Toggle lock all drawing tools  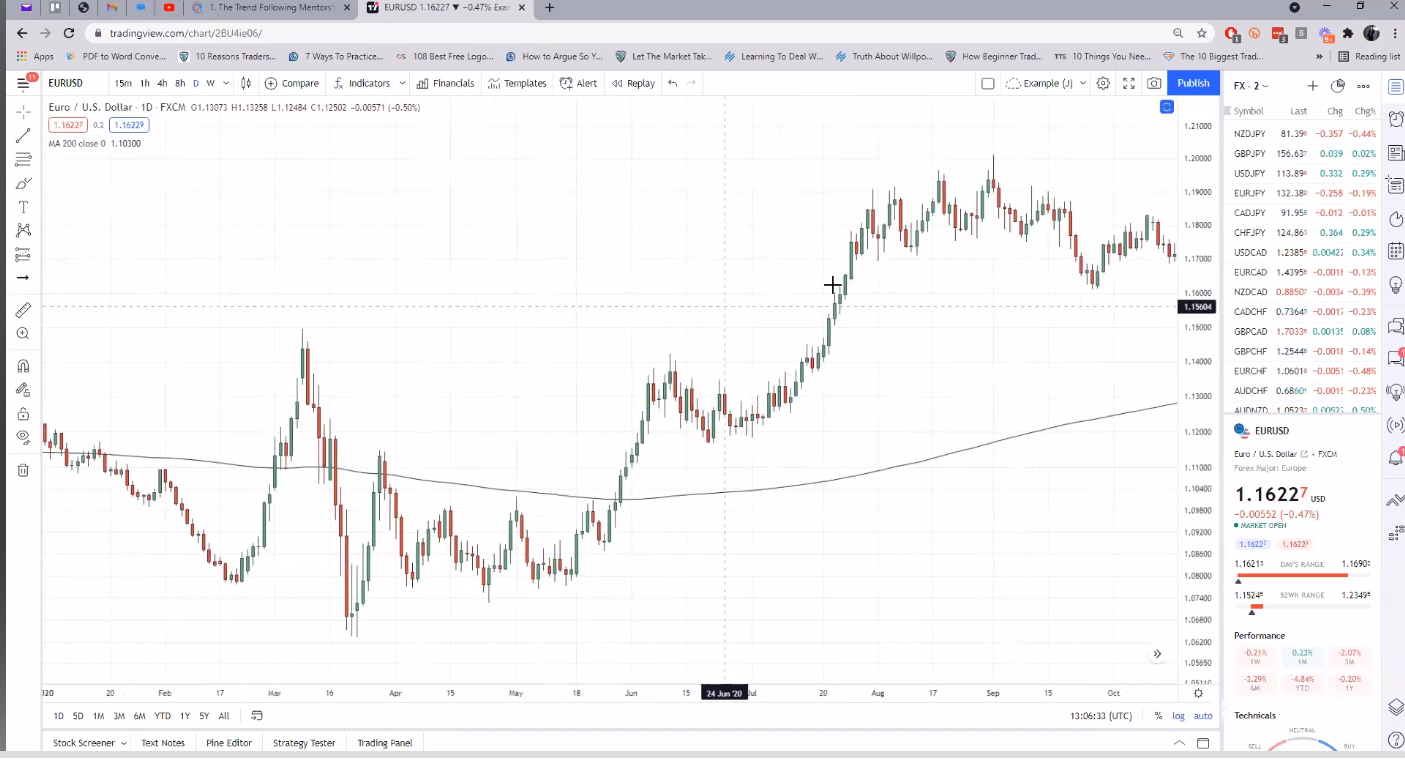[23, 414]
